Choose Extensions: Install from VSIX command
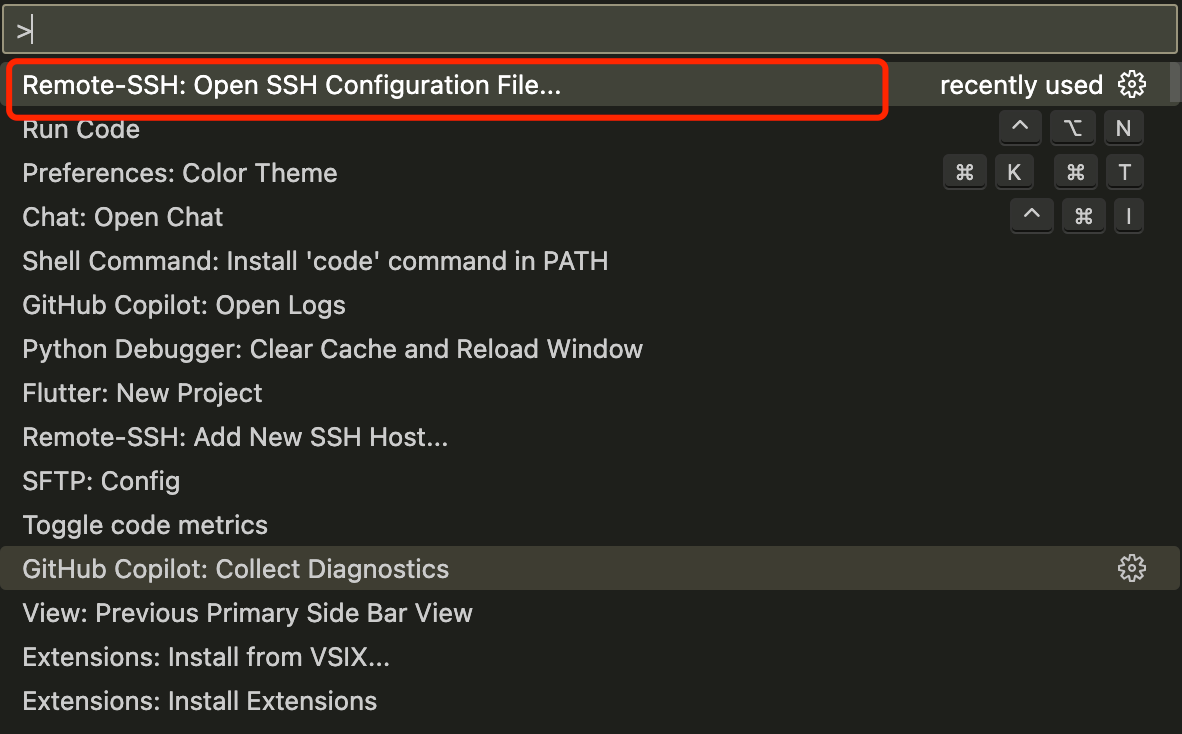 tap(589, 657)
